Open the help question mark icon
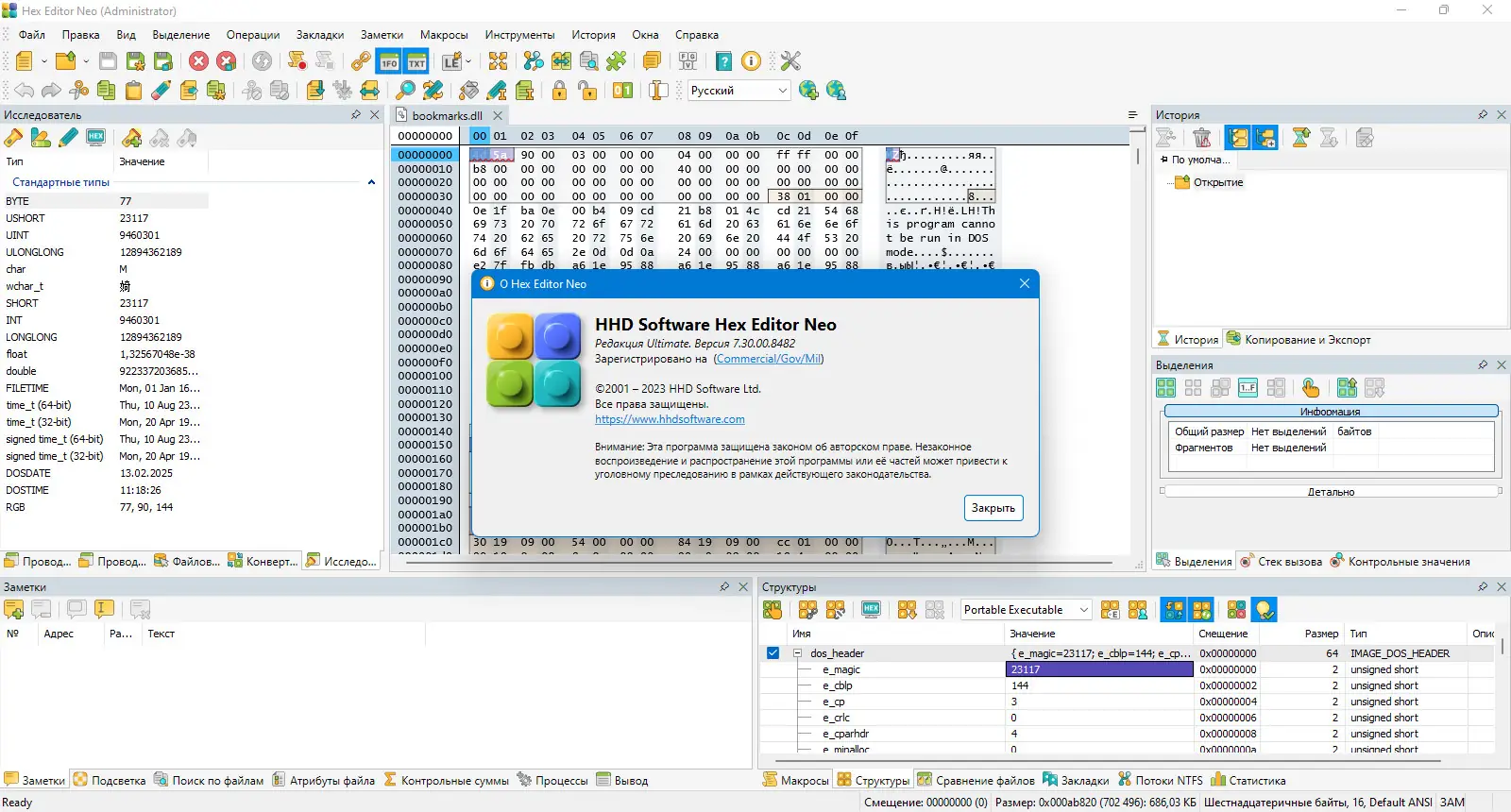 (x=723, y=61)
